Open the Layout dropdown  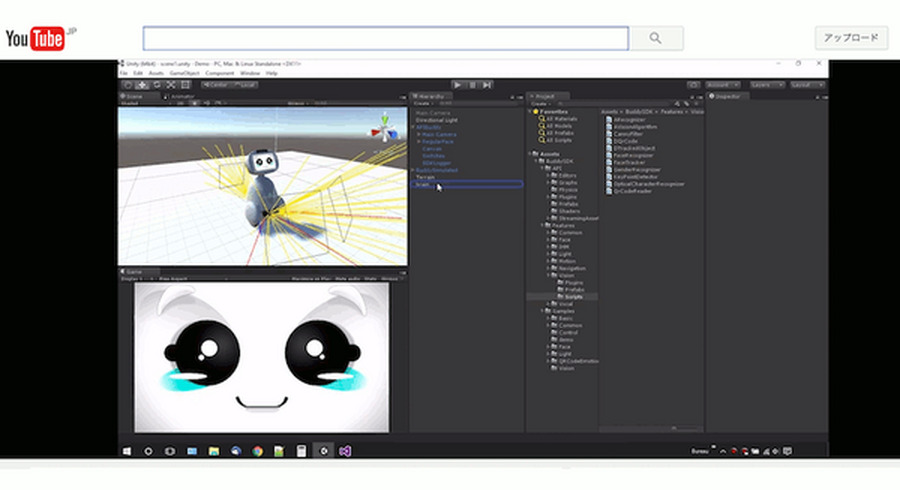click(x=806, y=85)
